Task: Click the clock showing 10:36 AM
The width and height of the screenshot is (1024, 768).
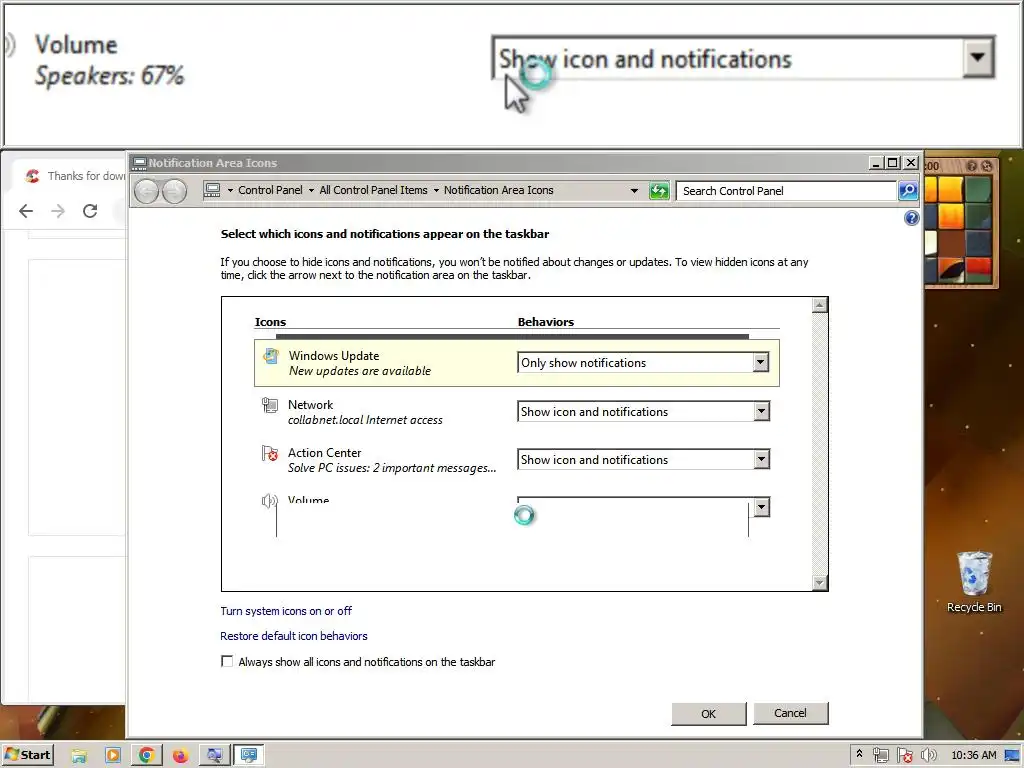Action: (x=974, y=755)
